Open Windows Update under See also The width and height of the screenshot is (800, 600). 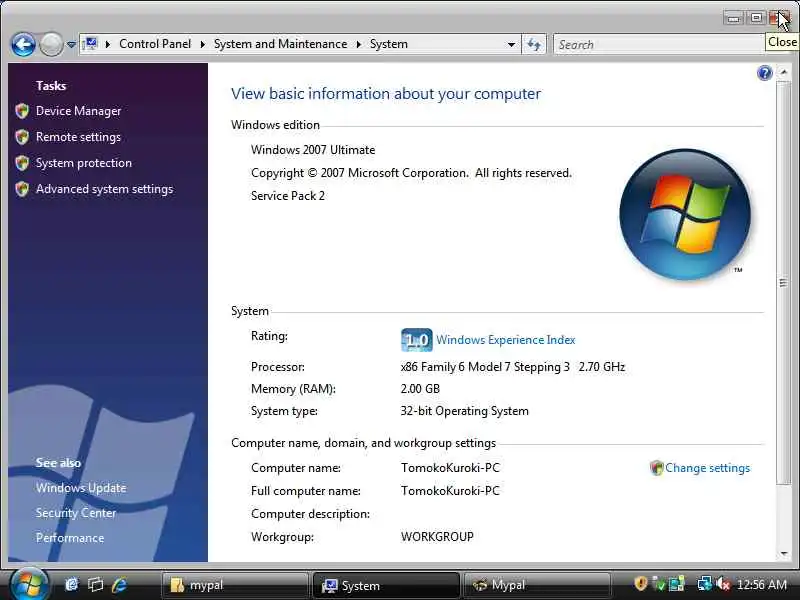click(81, 488)
